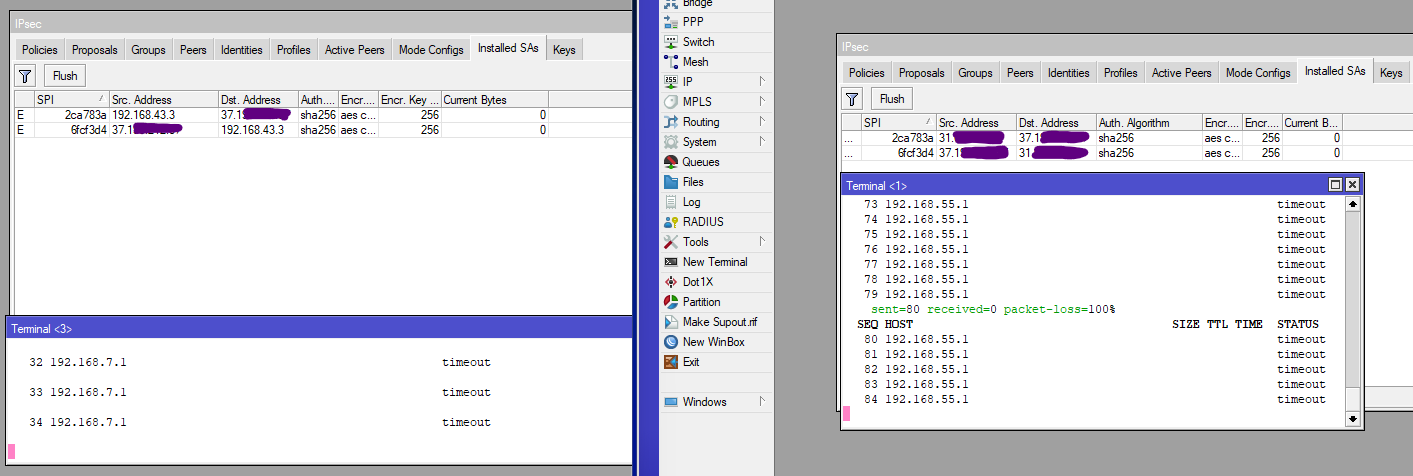Open Mode Configs tab in right IPsec window
Viewport: 1413px width, 476px height.
pyautogui.click(x=1258, y=73)
